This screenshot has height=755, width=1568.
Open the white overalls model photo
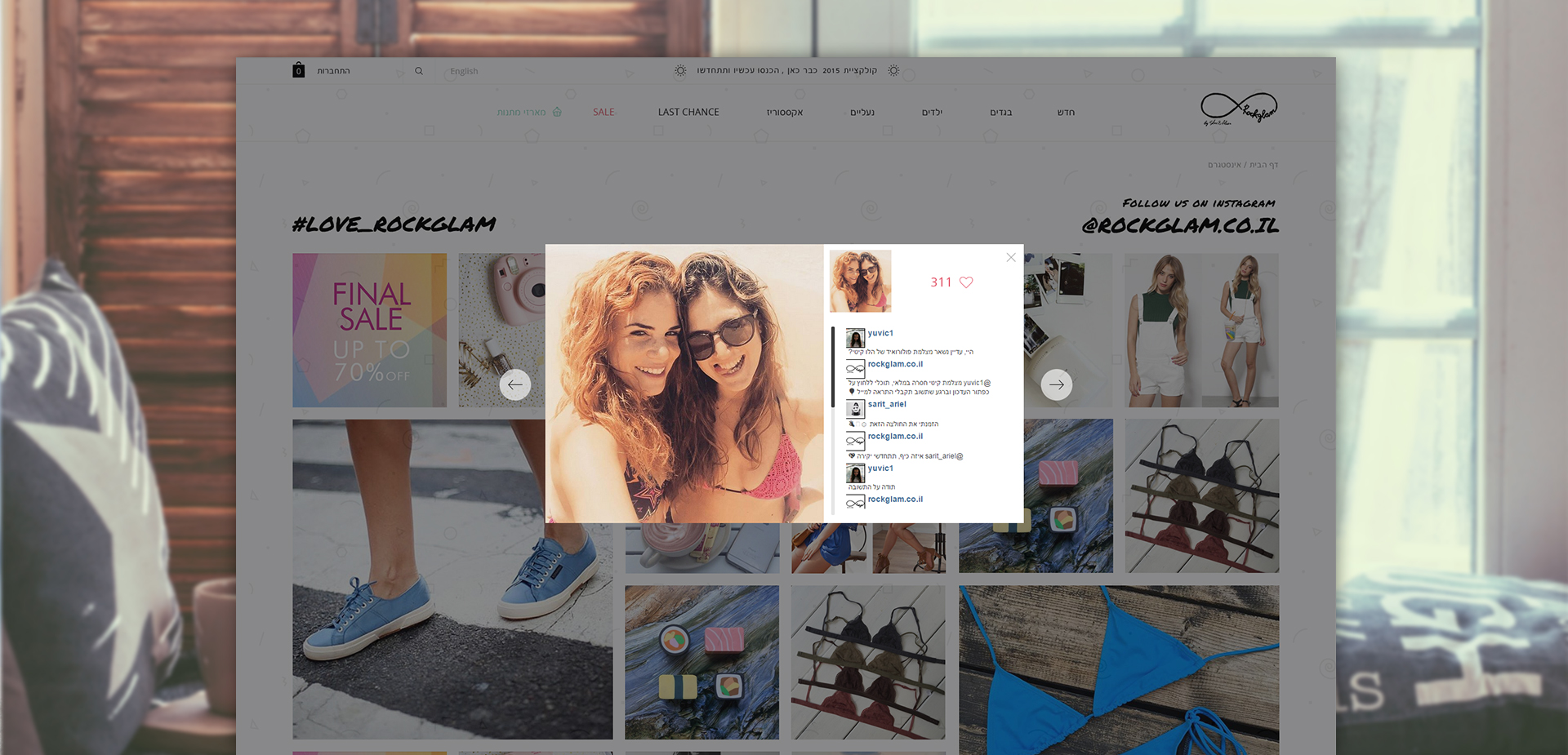pyautogui.click(x=1201, y=330)
